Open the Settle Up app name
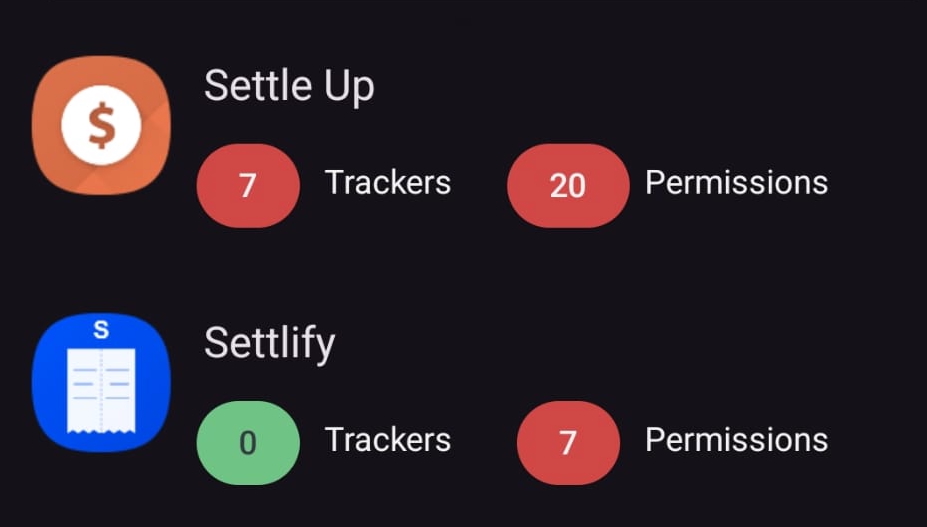 pos(289,87)
